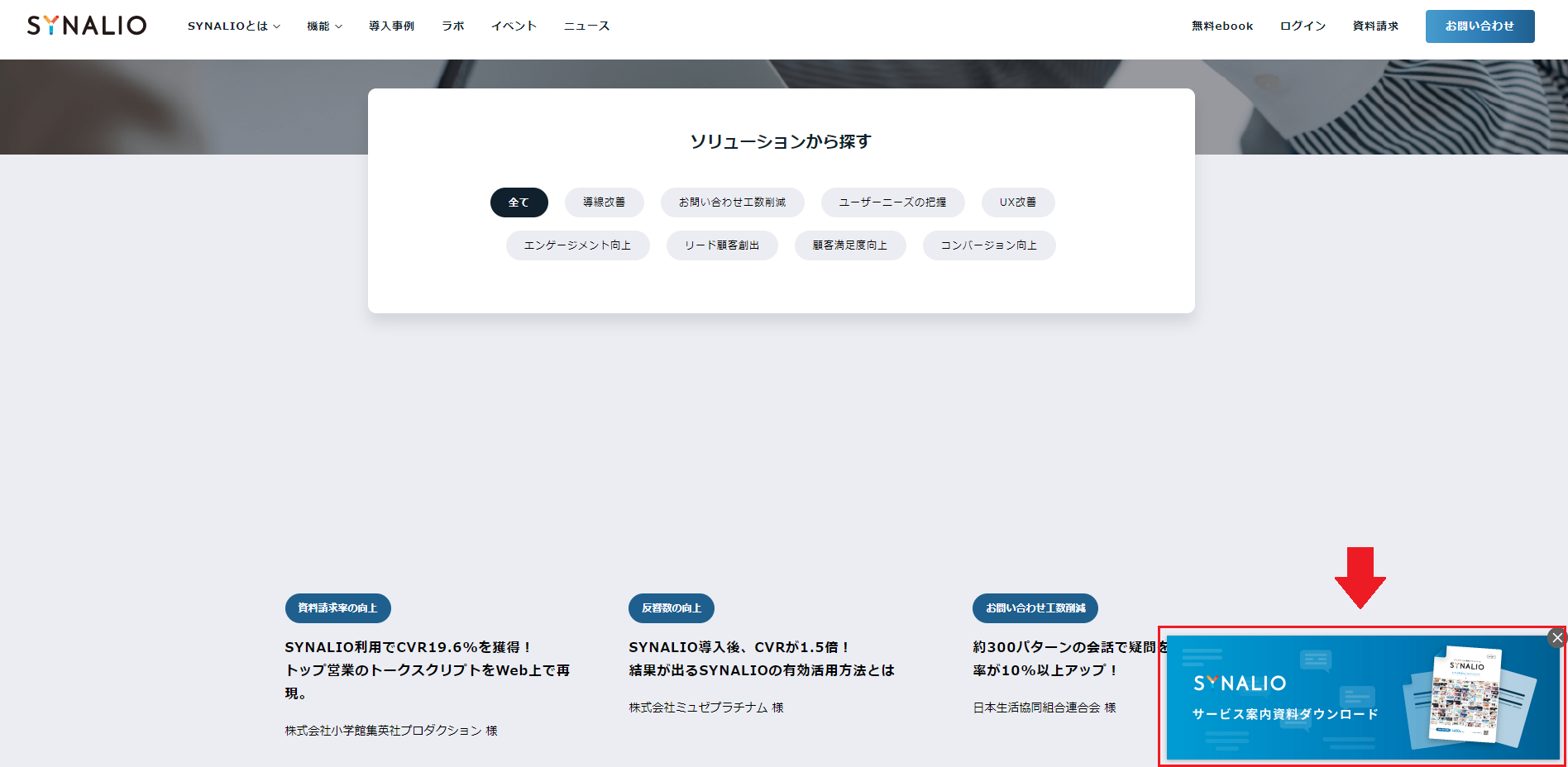
Task: Select the リード顧客創出 filter
Action: [x=722, y=245]
